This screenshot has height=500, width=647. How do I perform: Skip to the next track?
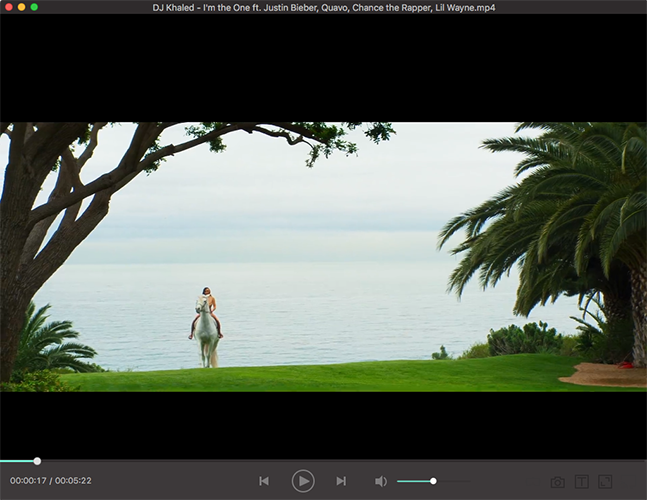[341, 481]
